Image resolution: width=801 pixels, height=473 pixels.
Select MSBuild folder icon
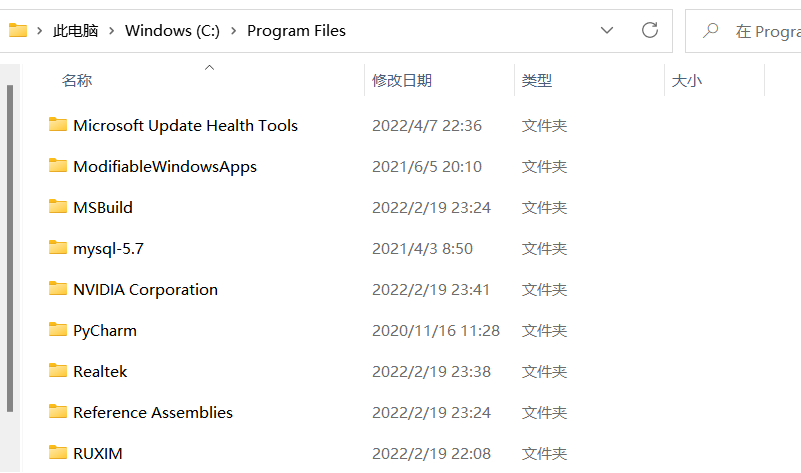(x=58, y=206)
